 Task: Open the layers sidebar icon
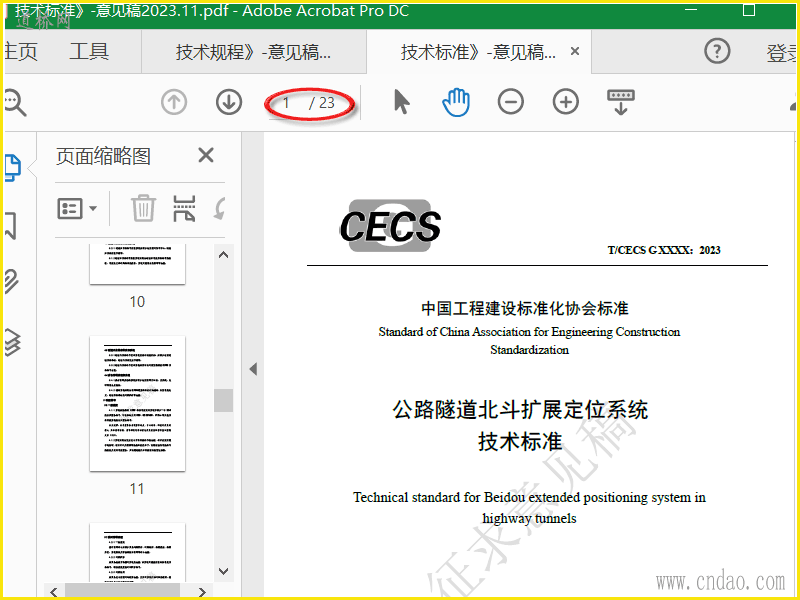pyautogui.click(x=12, y=341)
